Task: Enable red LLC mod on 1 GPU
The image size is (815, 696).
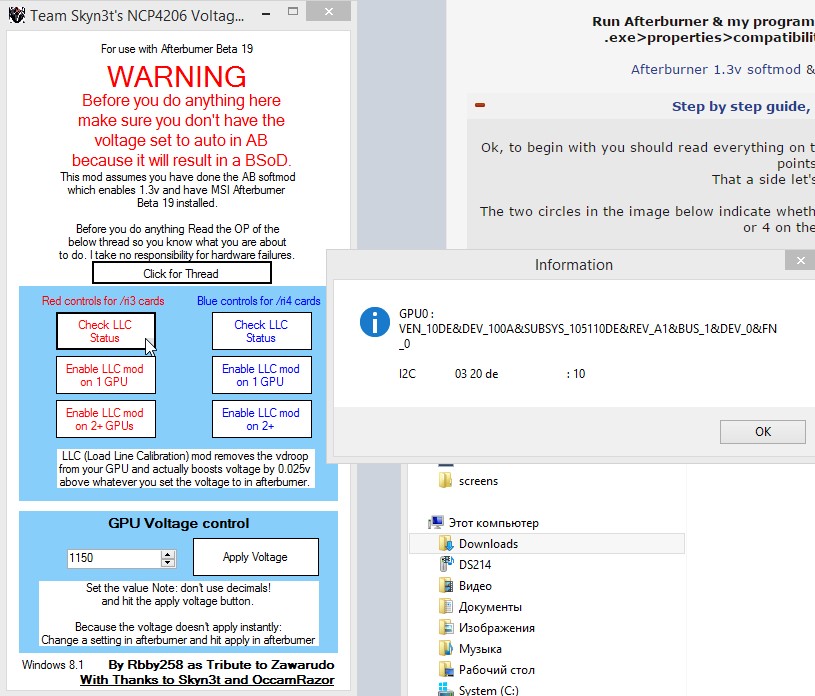Action: pyautogui.click(x=106, y=375)
